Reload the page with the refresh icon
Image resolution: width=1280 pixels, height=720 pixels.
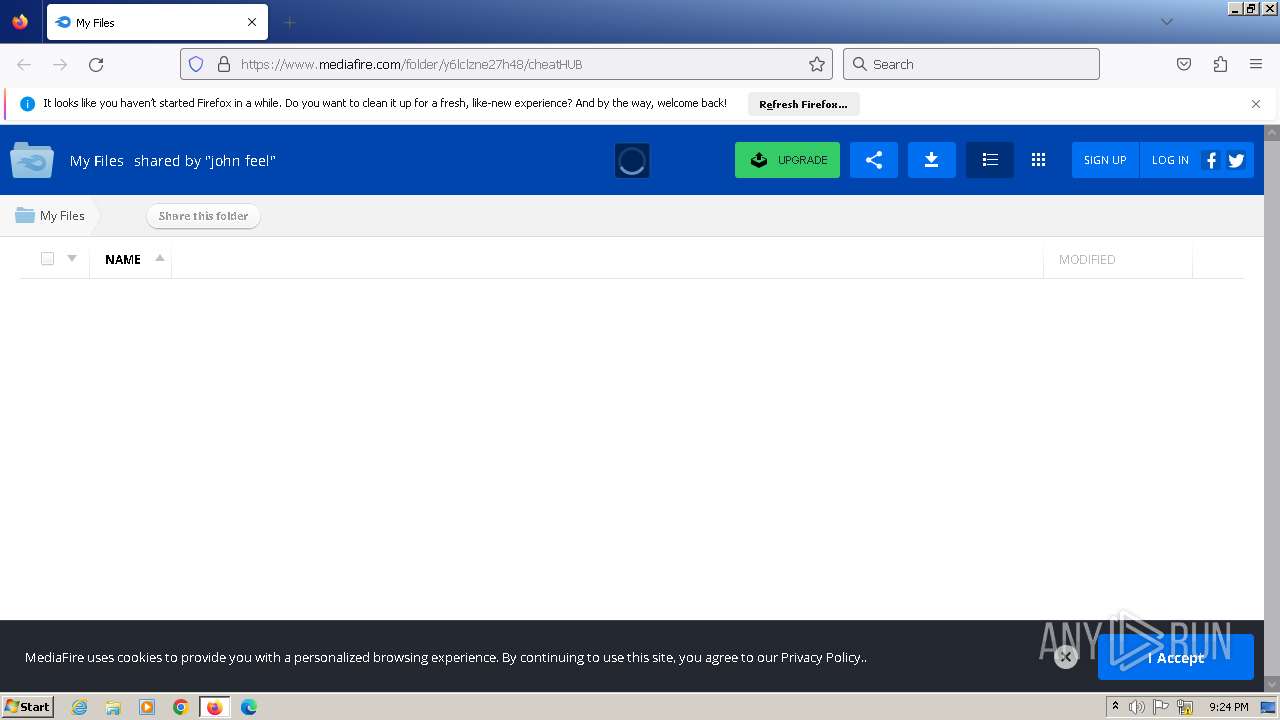tap(96, 64)
